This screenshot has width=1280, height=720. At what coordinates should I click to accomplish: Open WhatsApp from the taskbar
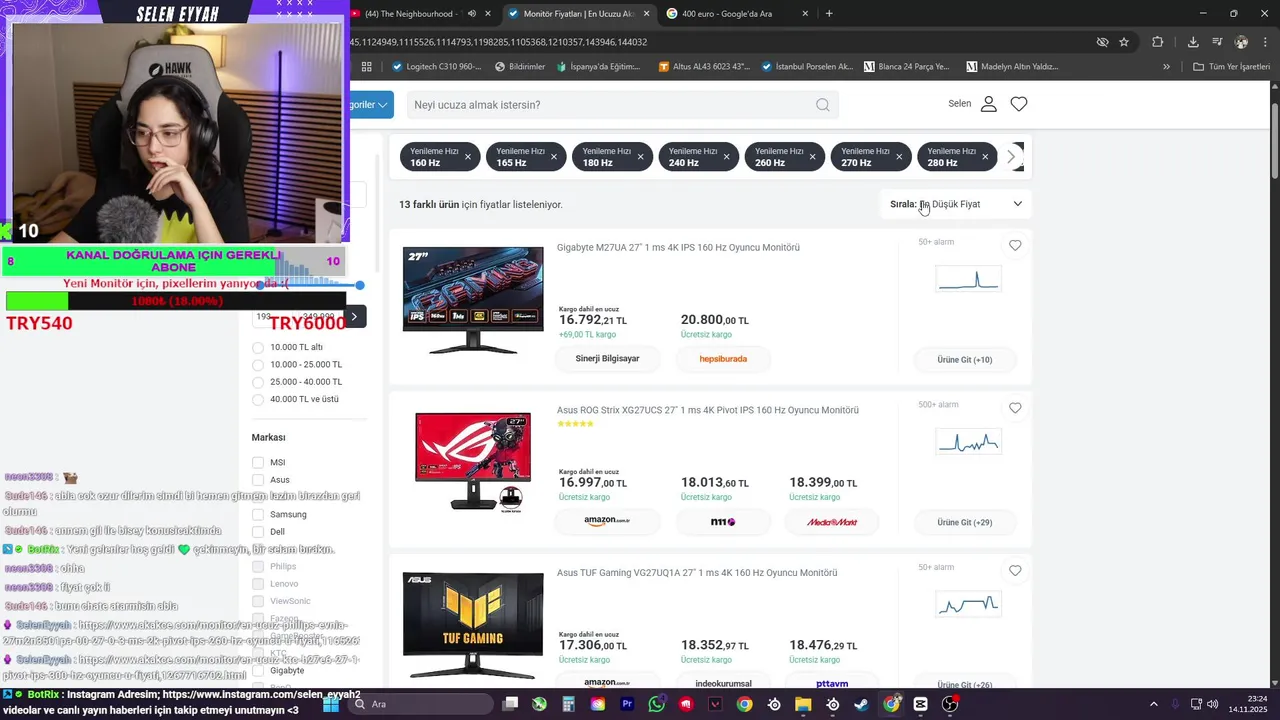pos(656,704)
